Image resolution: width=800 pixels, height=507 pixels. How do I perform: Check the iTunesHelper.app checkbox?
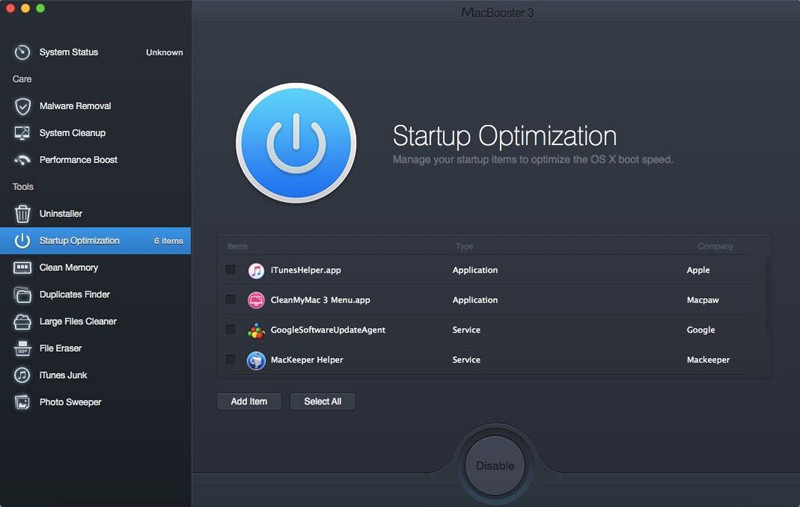(231, 270)
